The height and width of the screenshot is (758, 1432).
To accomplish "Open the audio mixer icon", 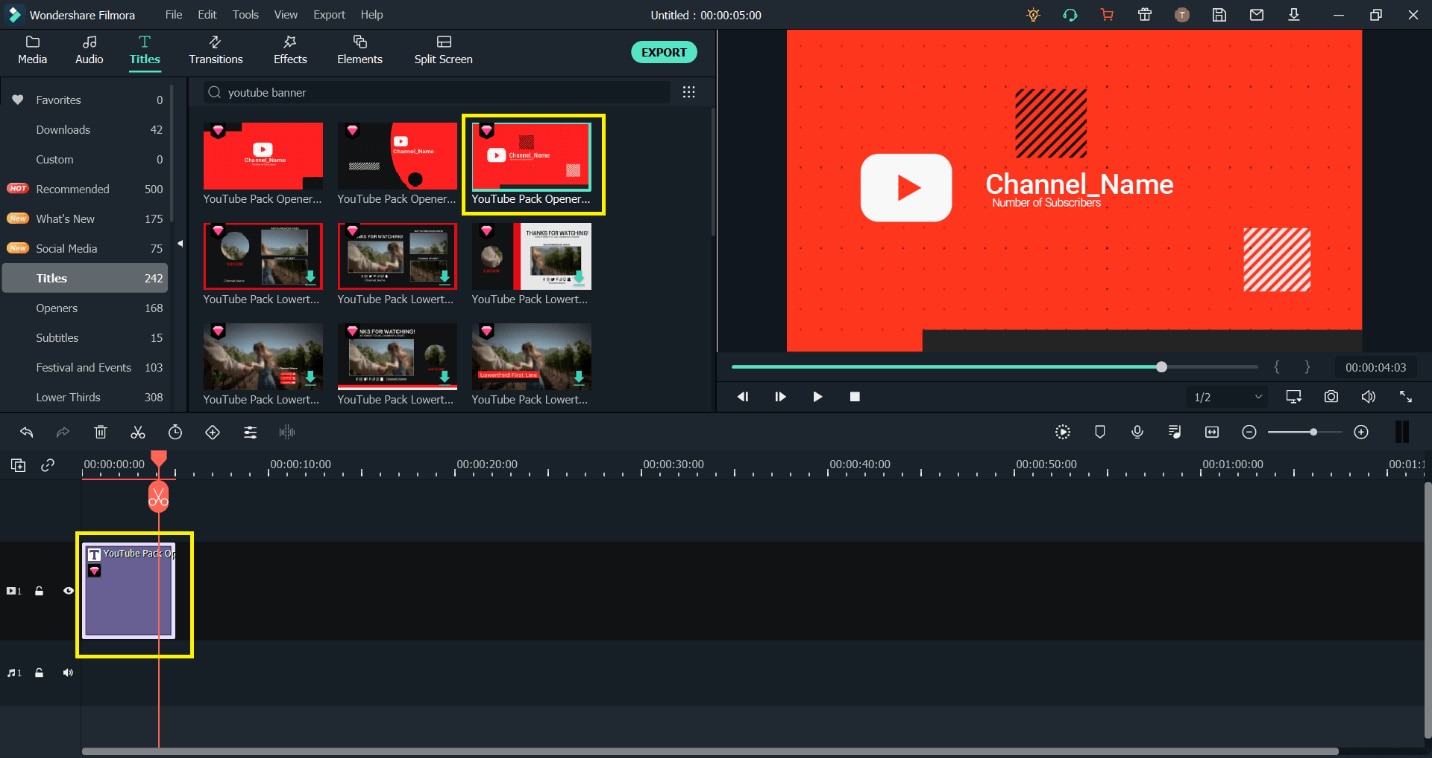I will 1175,432.
